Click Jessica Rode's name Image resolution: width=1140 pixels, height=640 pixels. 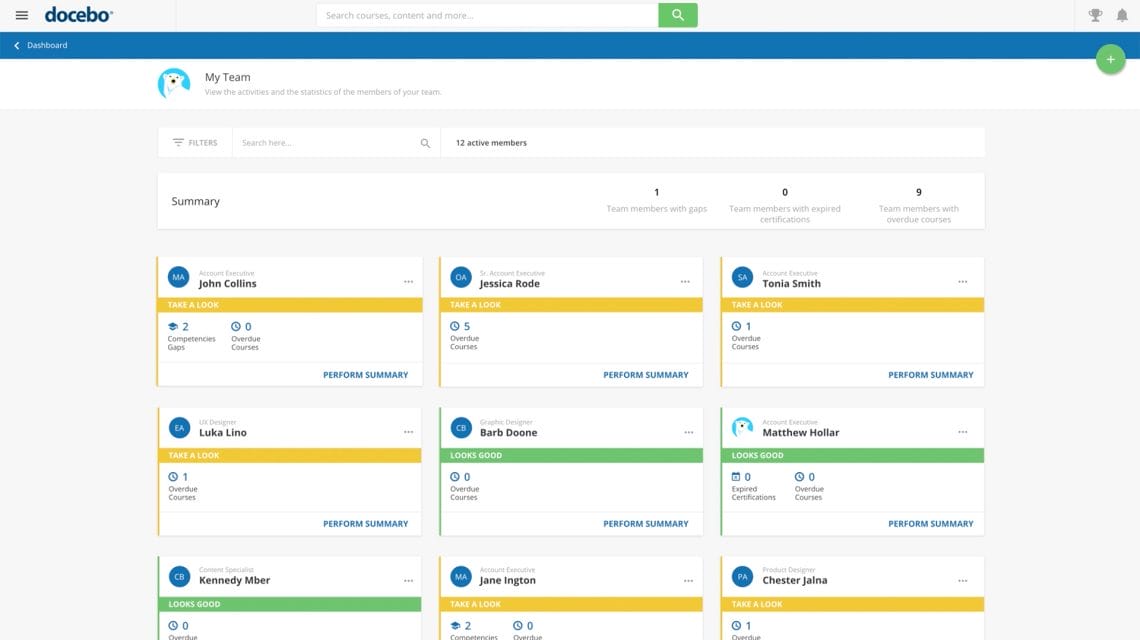pyautogui.click(x=510, y=284)
